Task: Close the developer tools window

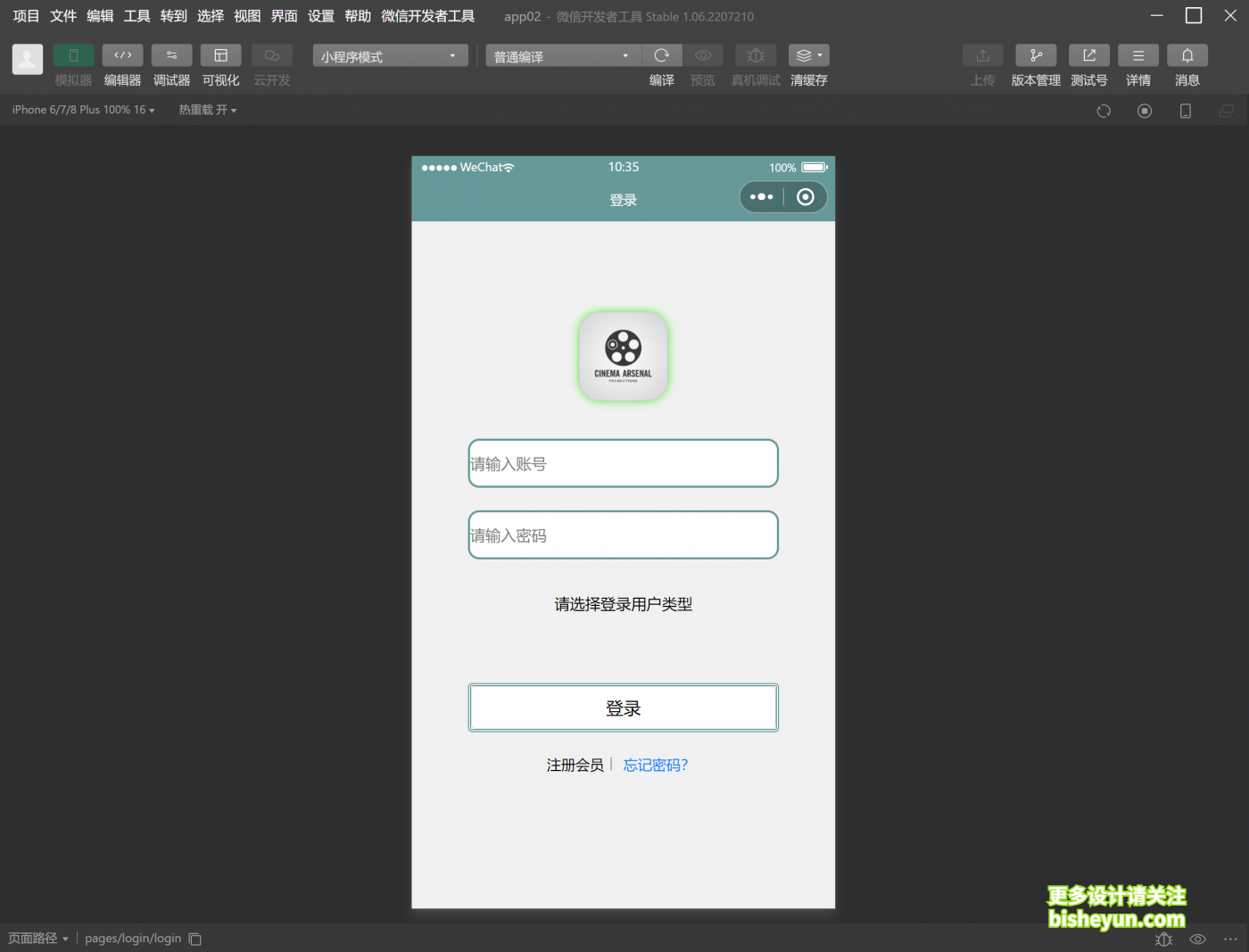Action: tap(1230, 16)
